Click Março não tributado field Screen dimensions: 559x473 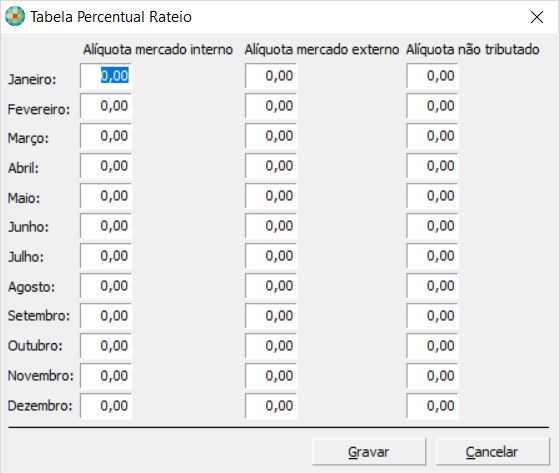432,136
